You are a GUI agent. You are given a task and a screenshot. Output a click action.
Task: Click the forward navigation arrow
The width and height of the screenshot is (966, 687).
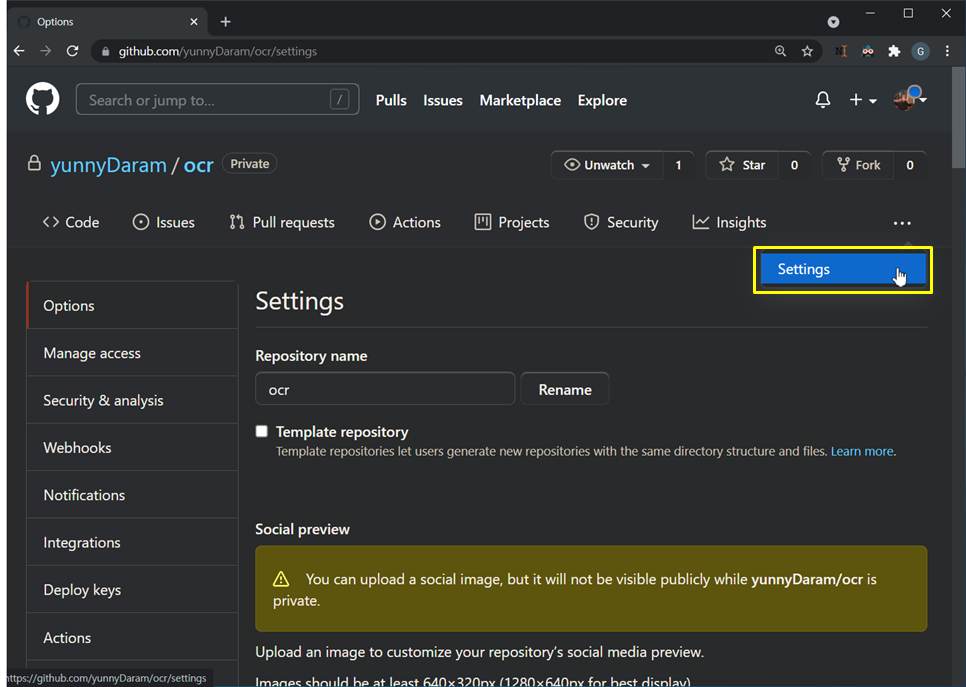46,51
